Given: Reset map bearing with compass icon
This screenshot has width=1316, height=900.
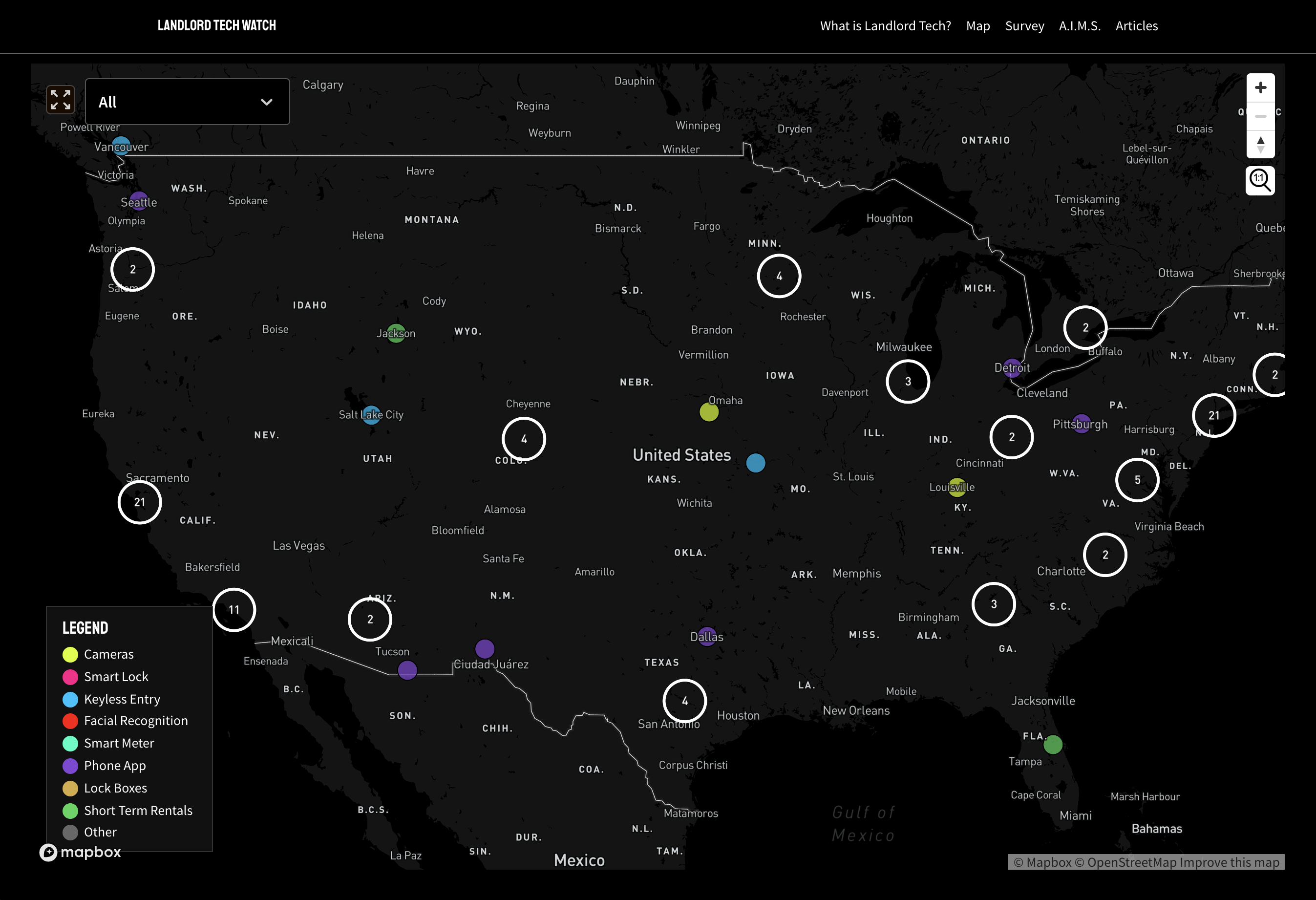Looking at the screenshot, I should pyautogui.click(x=1260, y=145).
